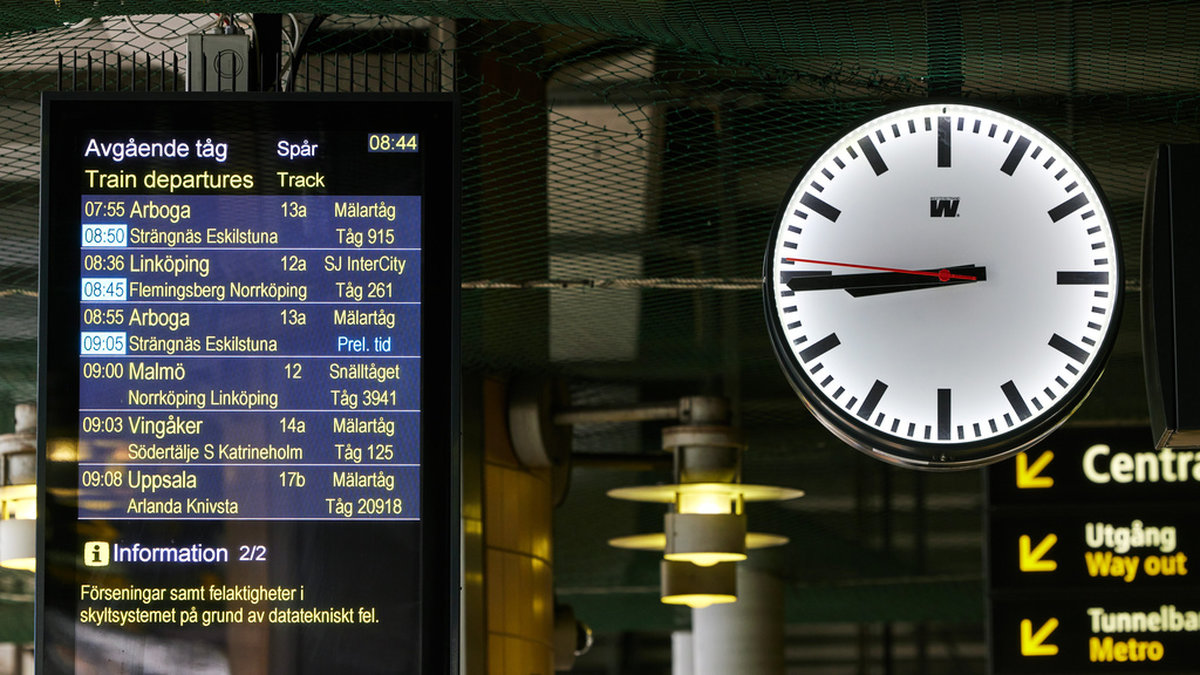Select the 08:55 departure time
1200x675 pixels.
point(104,318)
